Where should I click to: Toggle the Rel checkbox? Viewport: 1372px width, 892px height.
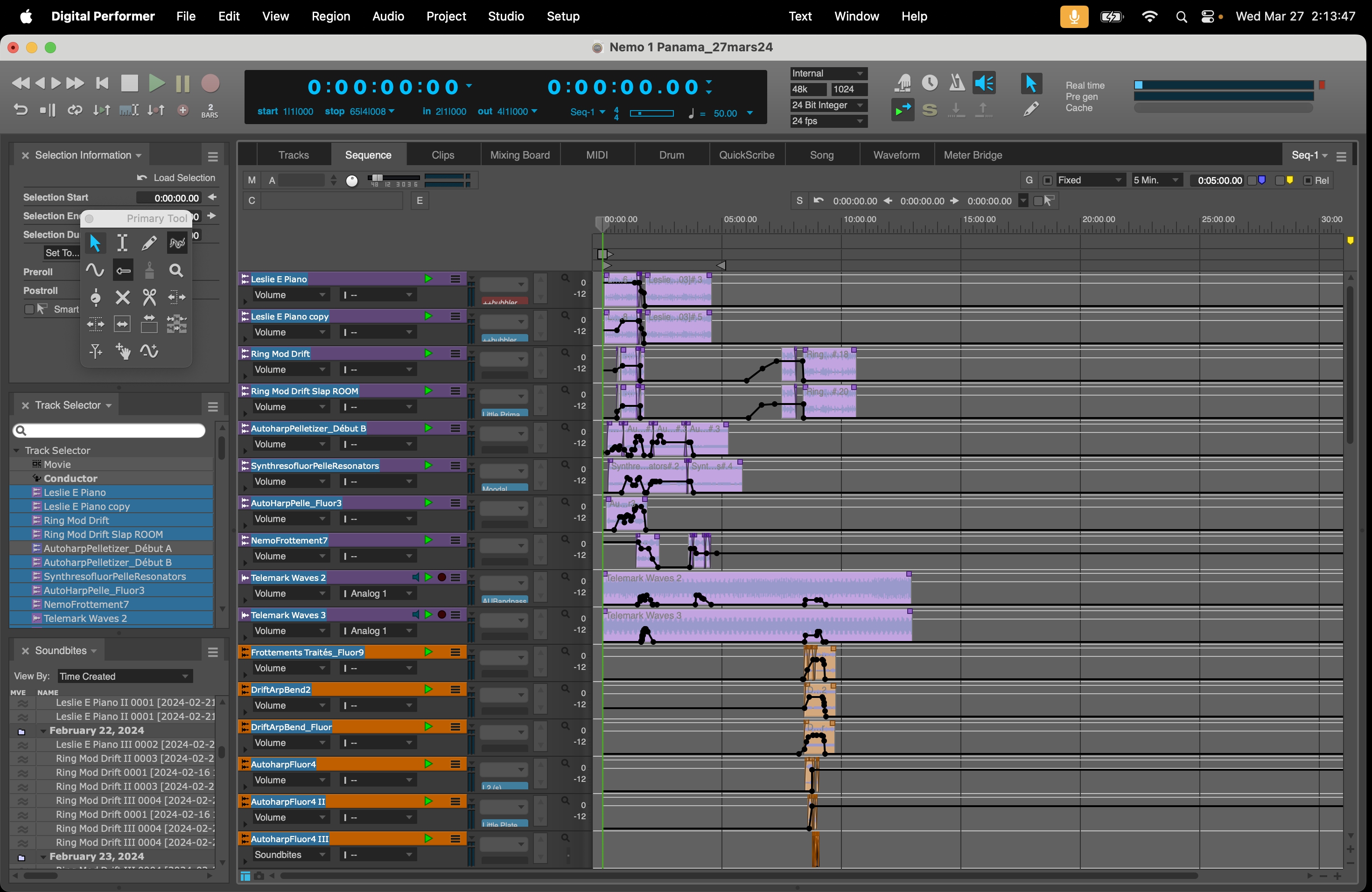tap(1308, 181)
